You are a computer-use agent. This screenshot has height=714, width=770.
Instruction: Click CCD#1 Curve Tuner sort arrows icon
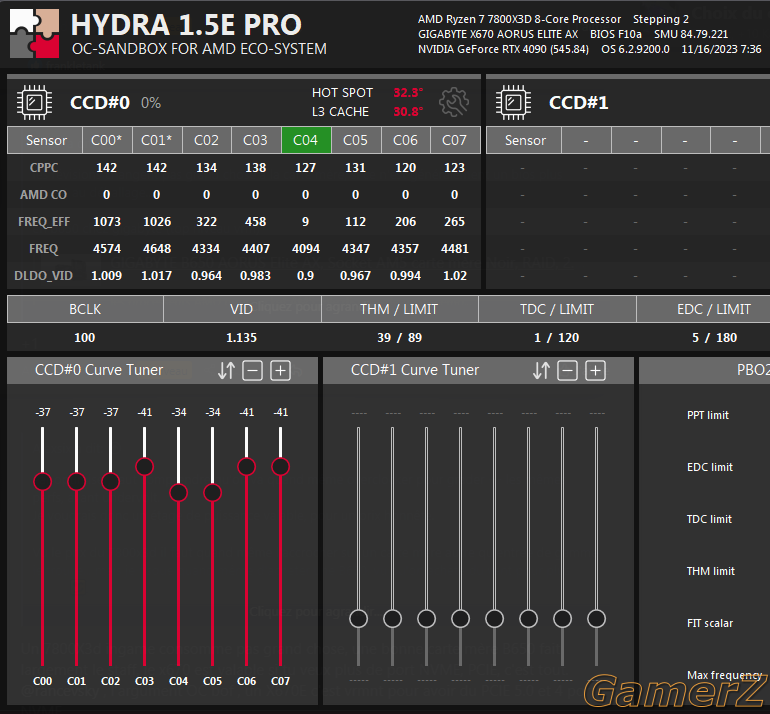541,370
